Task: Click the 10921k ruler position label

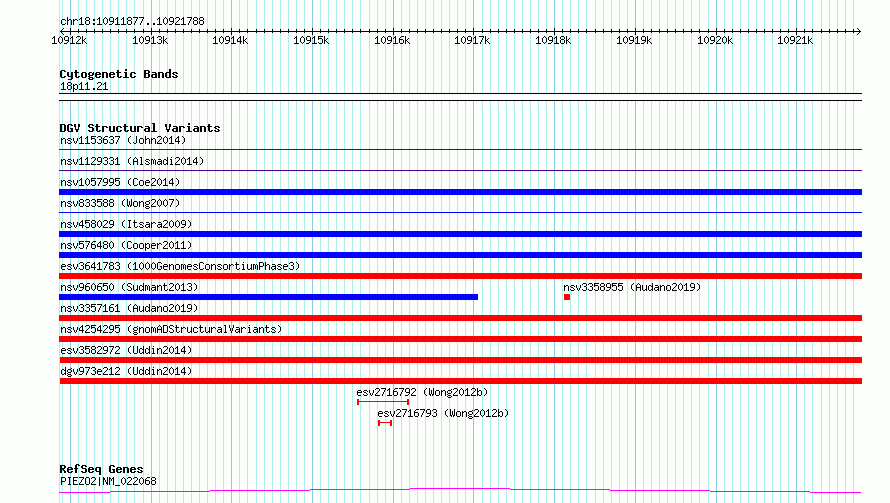Action: tap(795, 40)
